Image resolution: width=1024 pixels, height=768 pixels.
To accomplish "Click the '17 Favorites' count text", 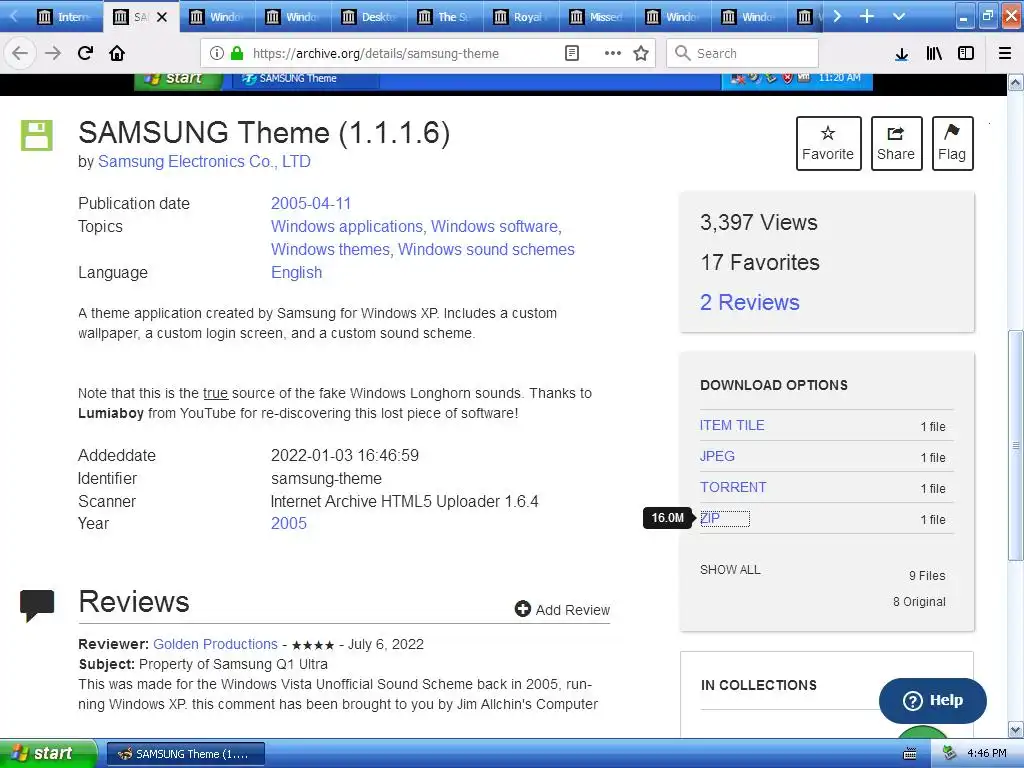I will (760, 263).
